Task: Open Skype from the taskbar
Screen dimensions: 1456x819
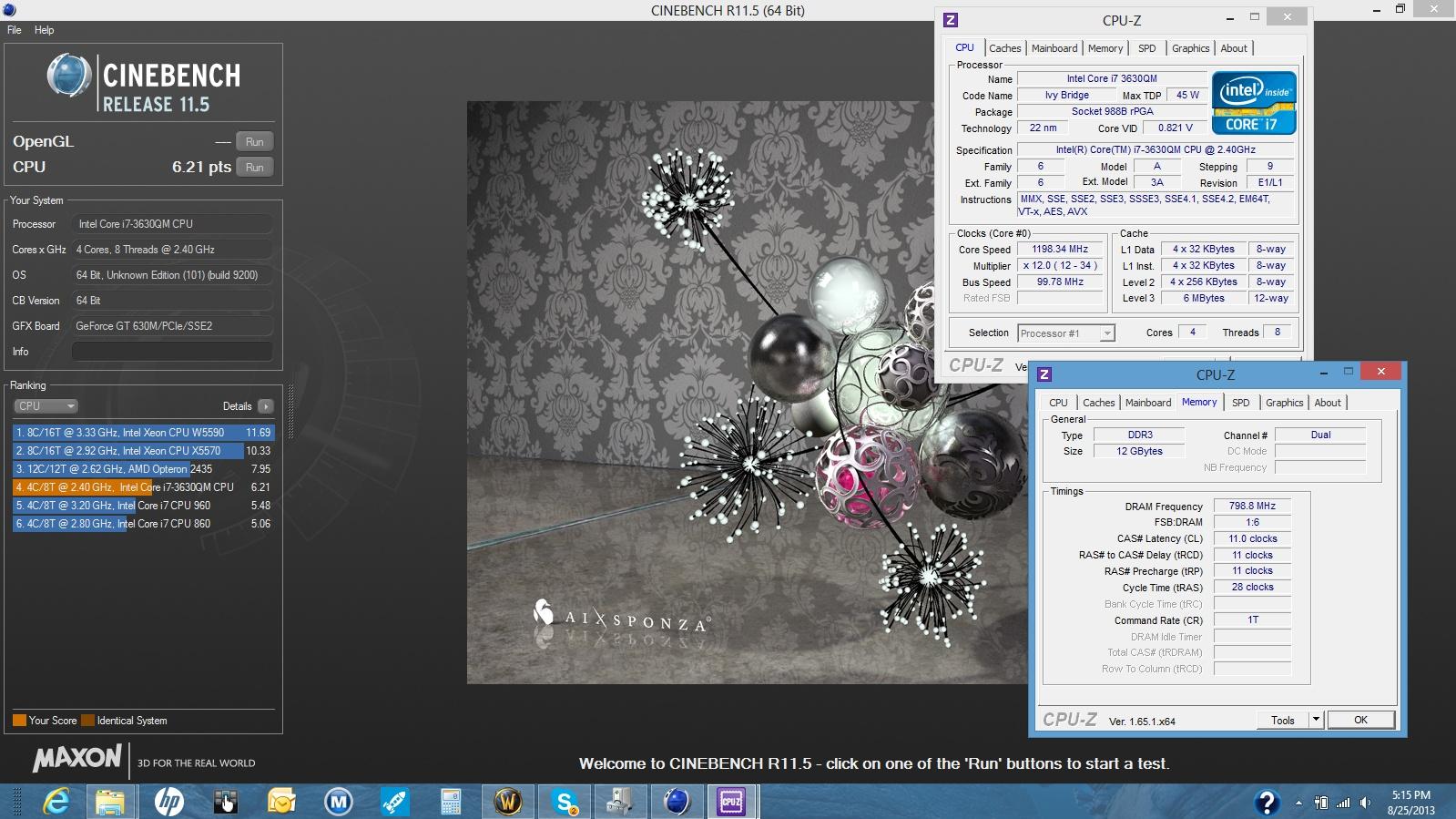Action: [x=565, y=802]
